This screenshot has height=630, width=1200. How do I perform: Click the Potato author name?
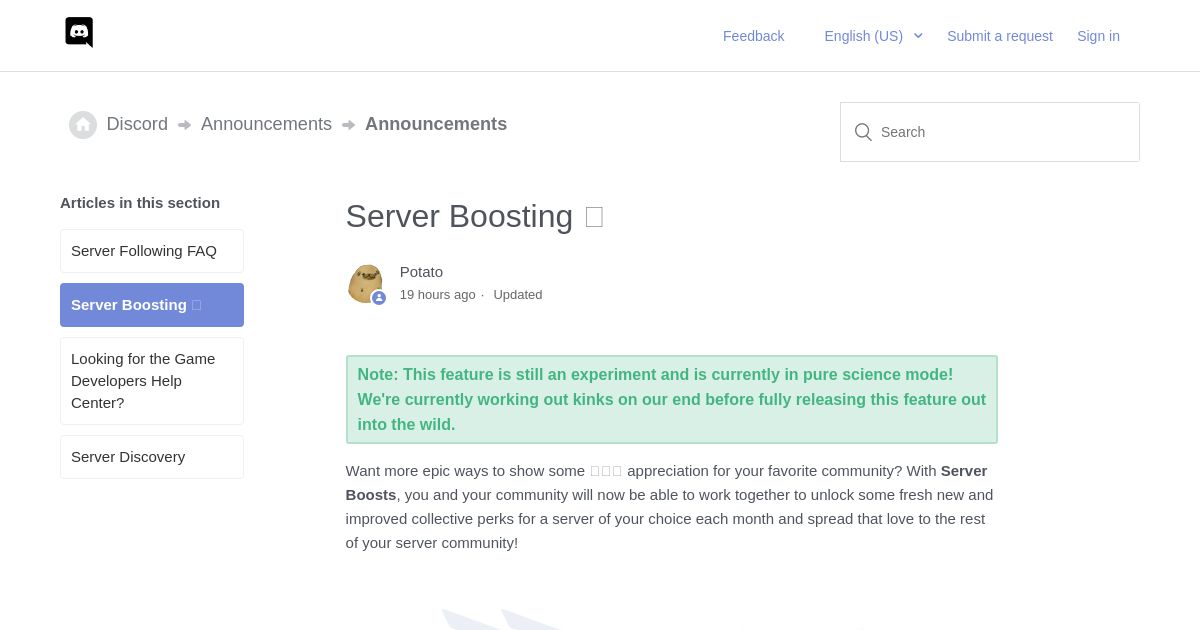pos(421,272)
